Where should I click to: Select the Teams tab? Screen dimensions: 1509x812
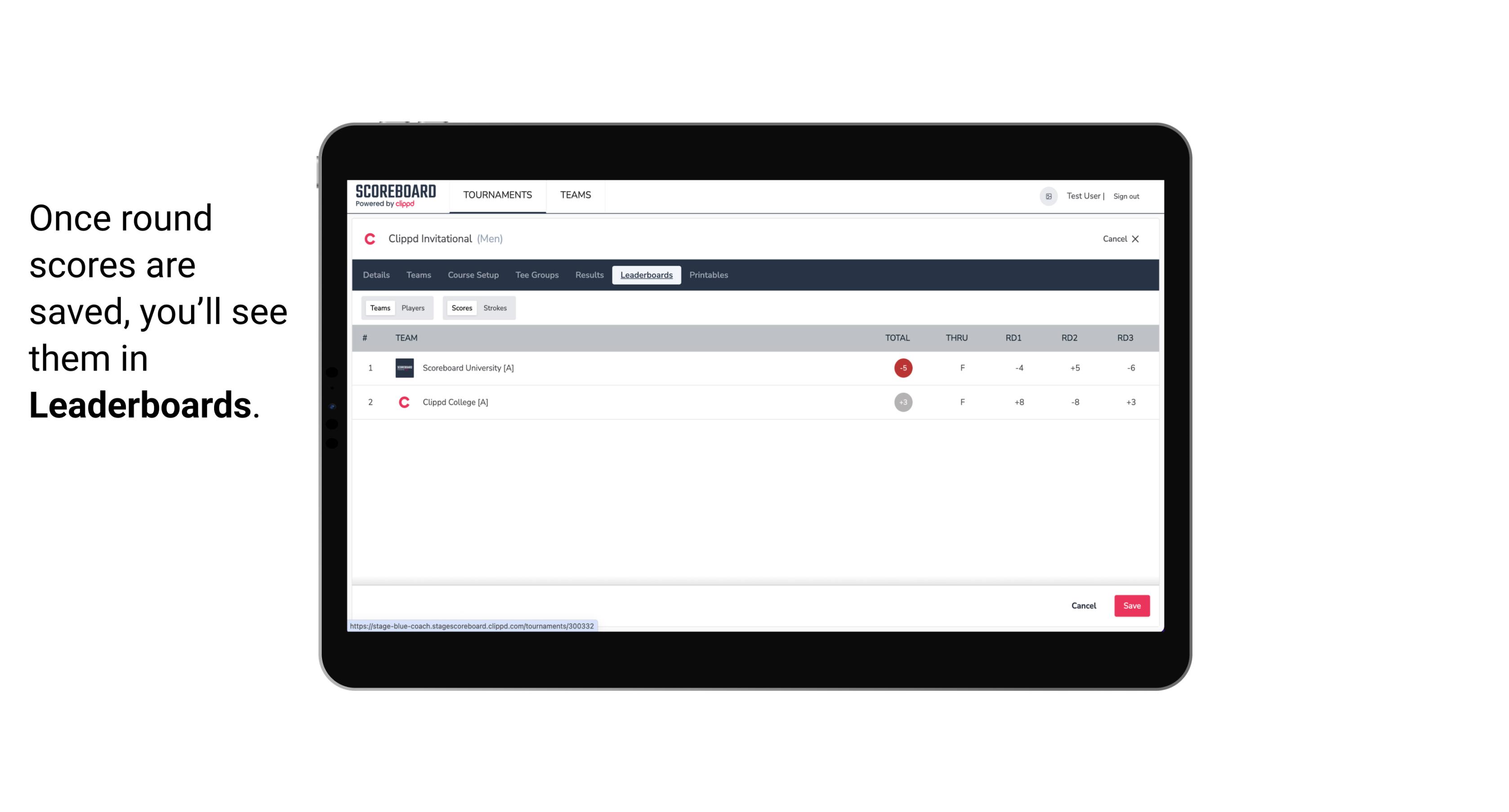379,308
